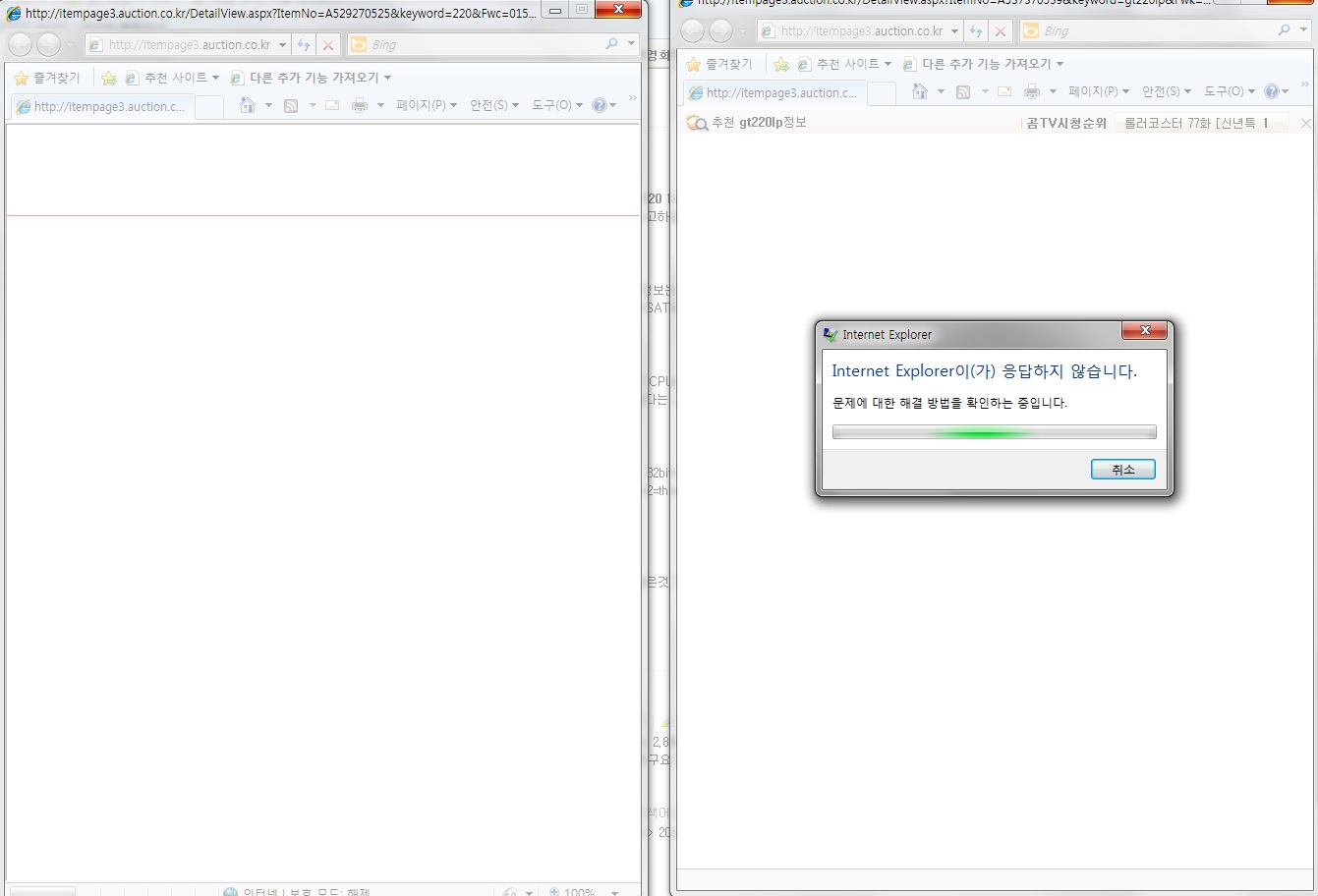This screenshot has height=896, width=1318.
Task: Close the Internet Explorer not-responding dialog
Action: pos(1144,332)
